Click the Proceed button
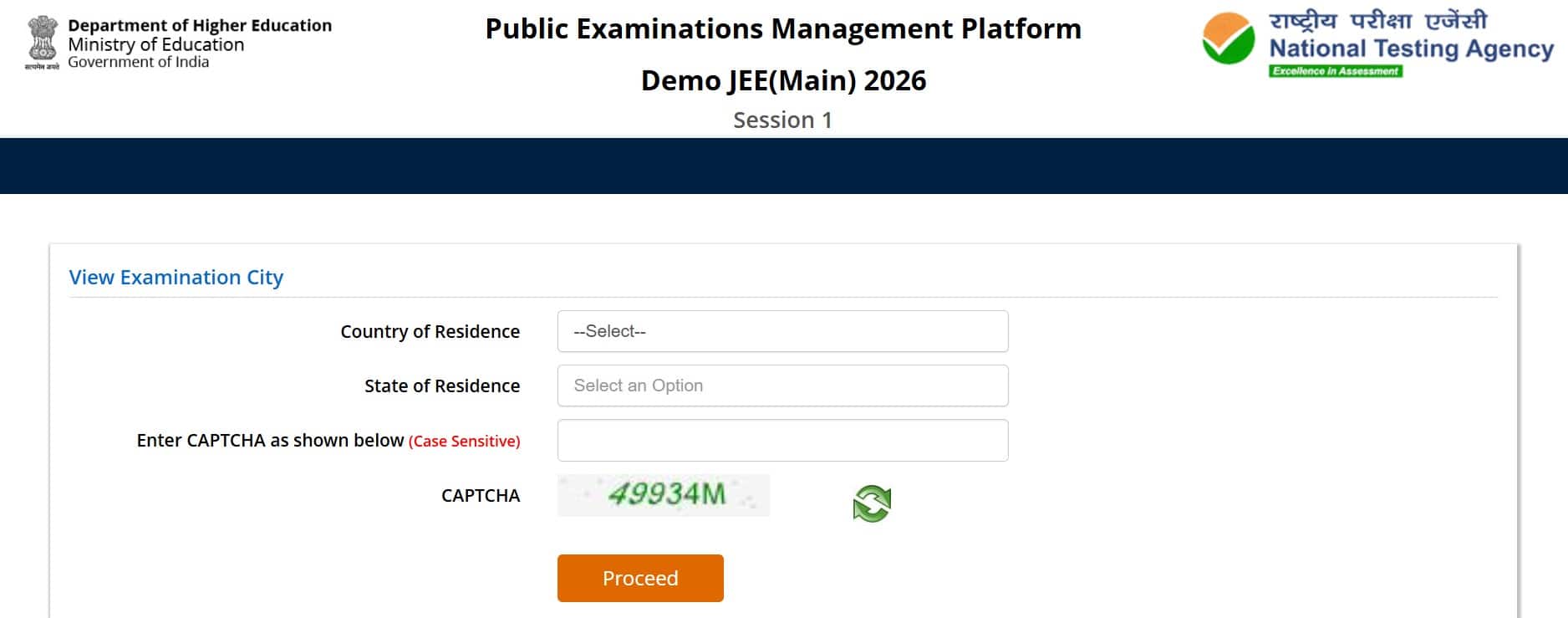The width and height of the screenshot is (1568, 618). (x=640, y=577)
